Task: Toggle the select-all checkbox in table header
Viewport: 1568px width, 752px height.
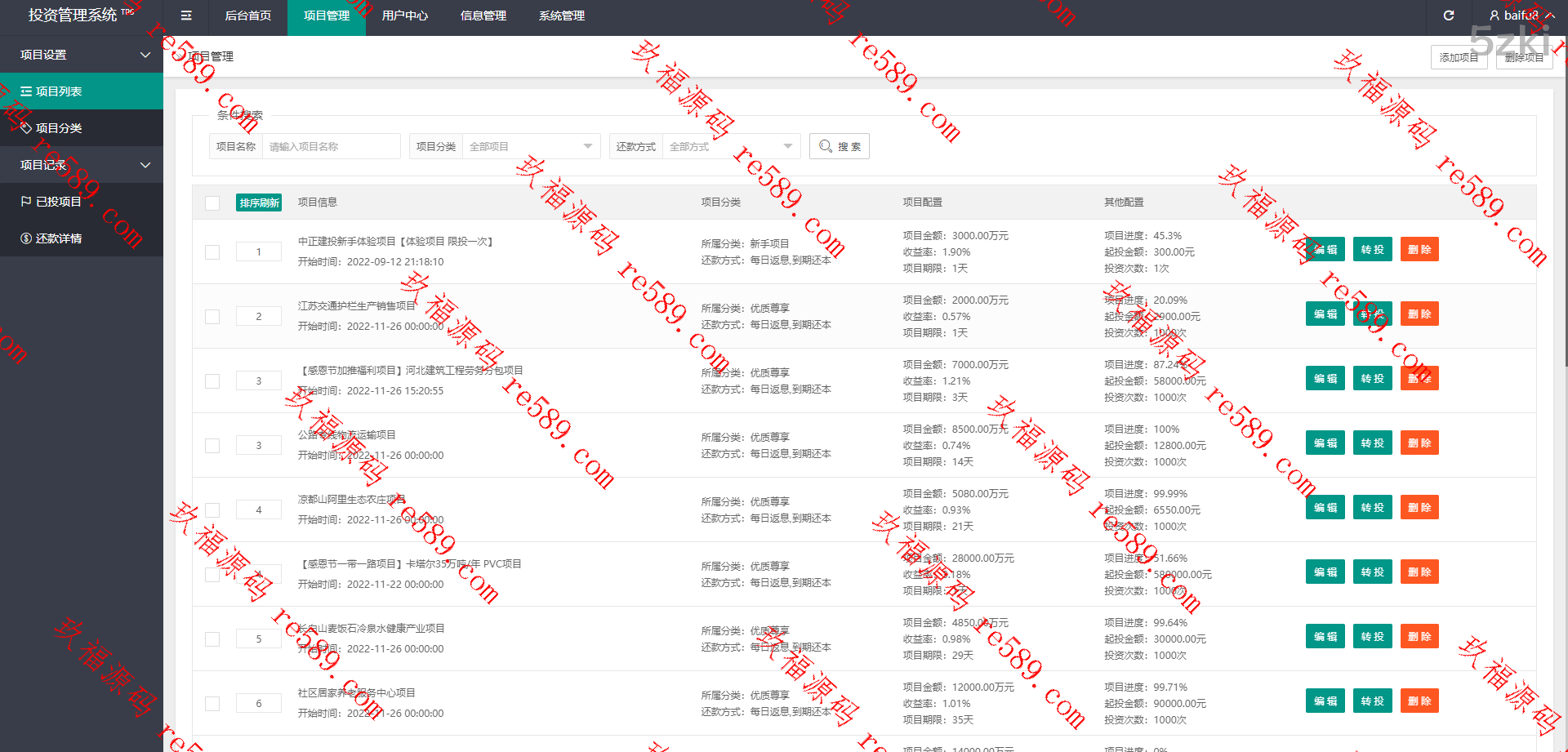Action: [x=212, y=203]
